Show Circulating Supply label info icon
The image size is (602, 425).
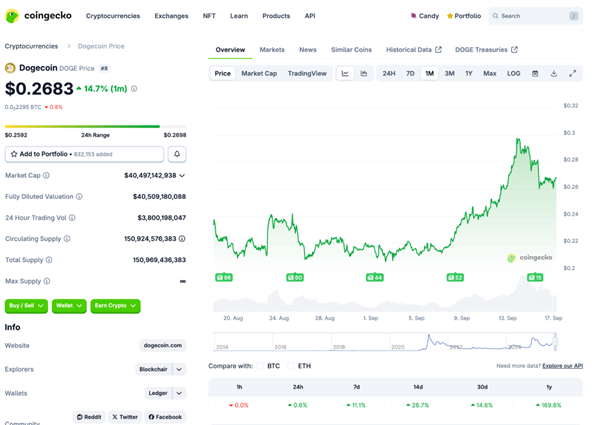67,239
